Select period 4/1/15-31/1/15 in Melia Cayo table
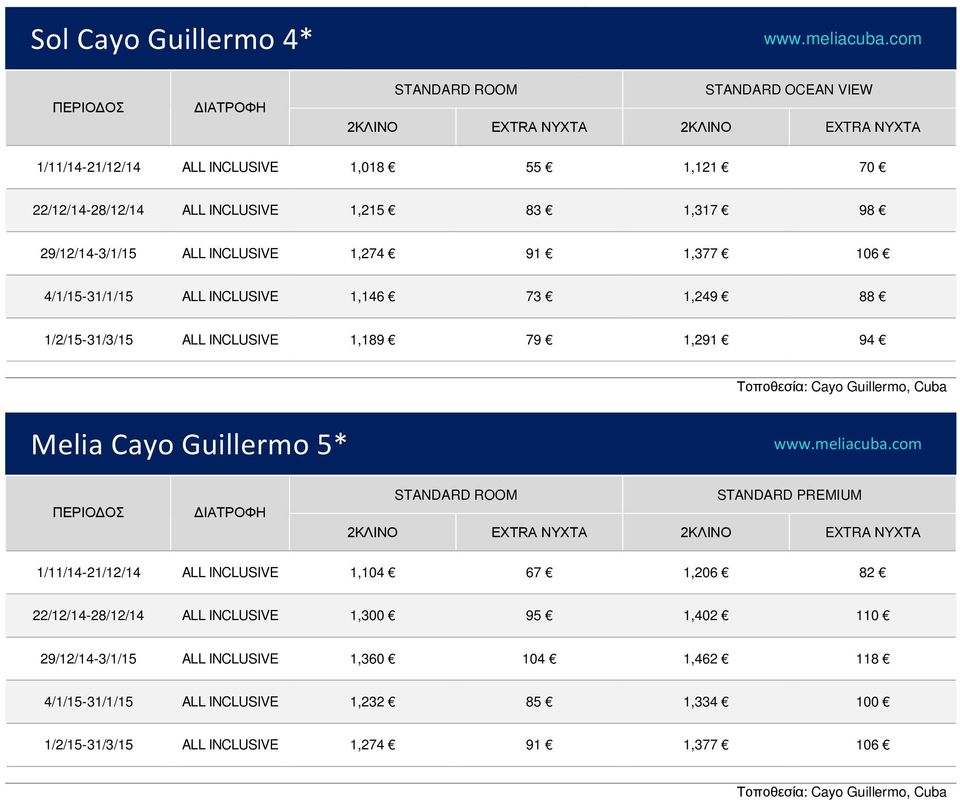The image size is (960, 800). point(88,701)
